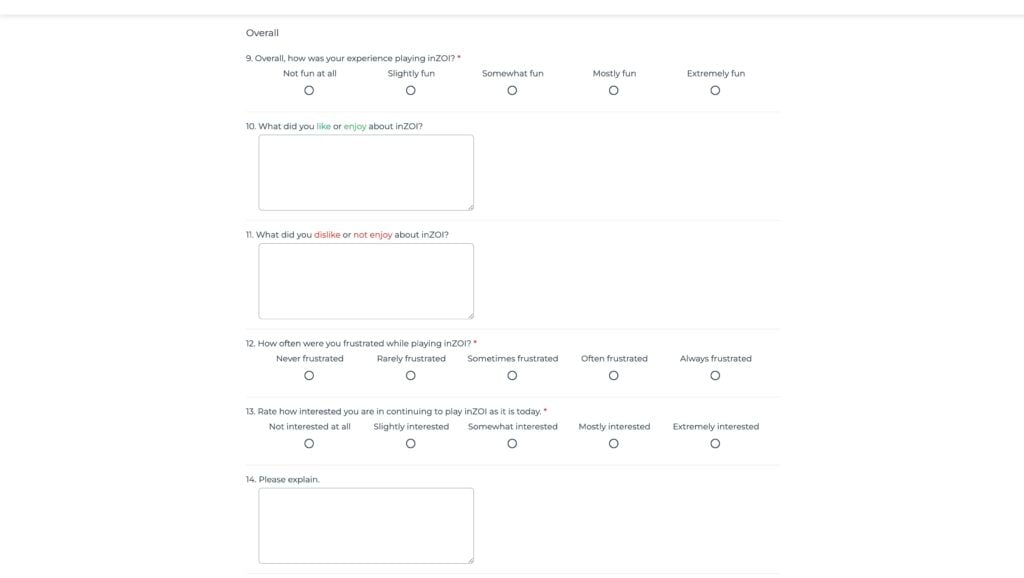Click the 'What did you like' text box

366,172
